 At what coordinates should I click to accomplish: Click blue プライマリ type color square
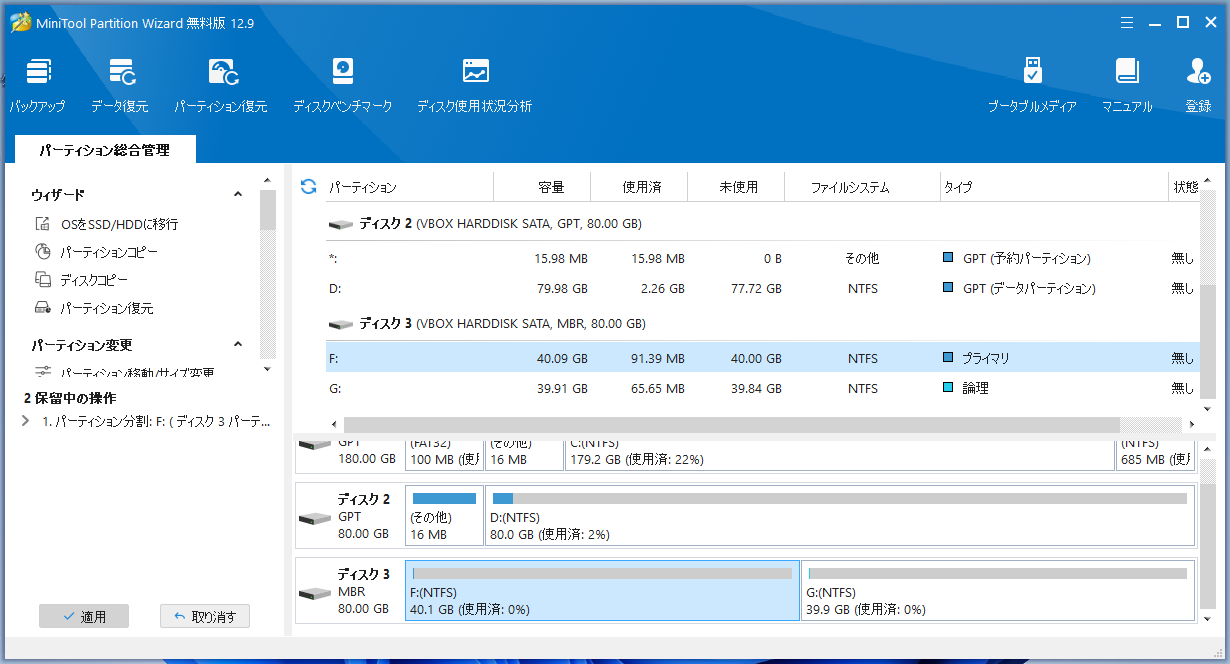tap(948, 357)
